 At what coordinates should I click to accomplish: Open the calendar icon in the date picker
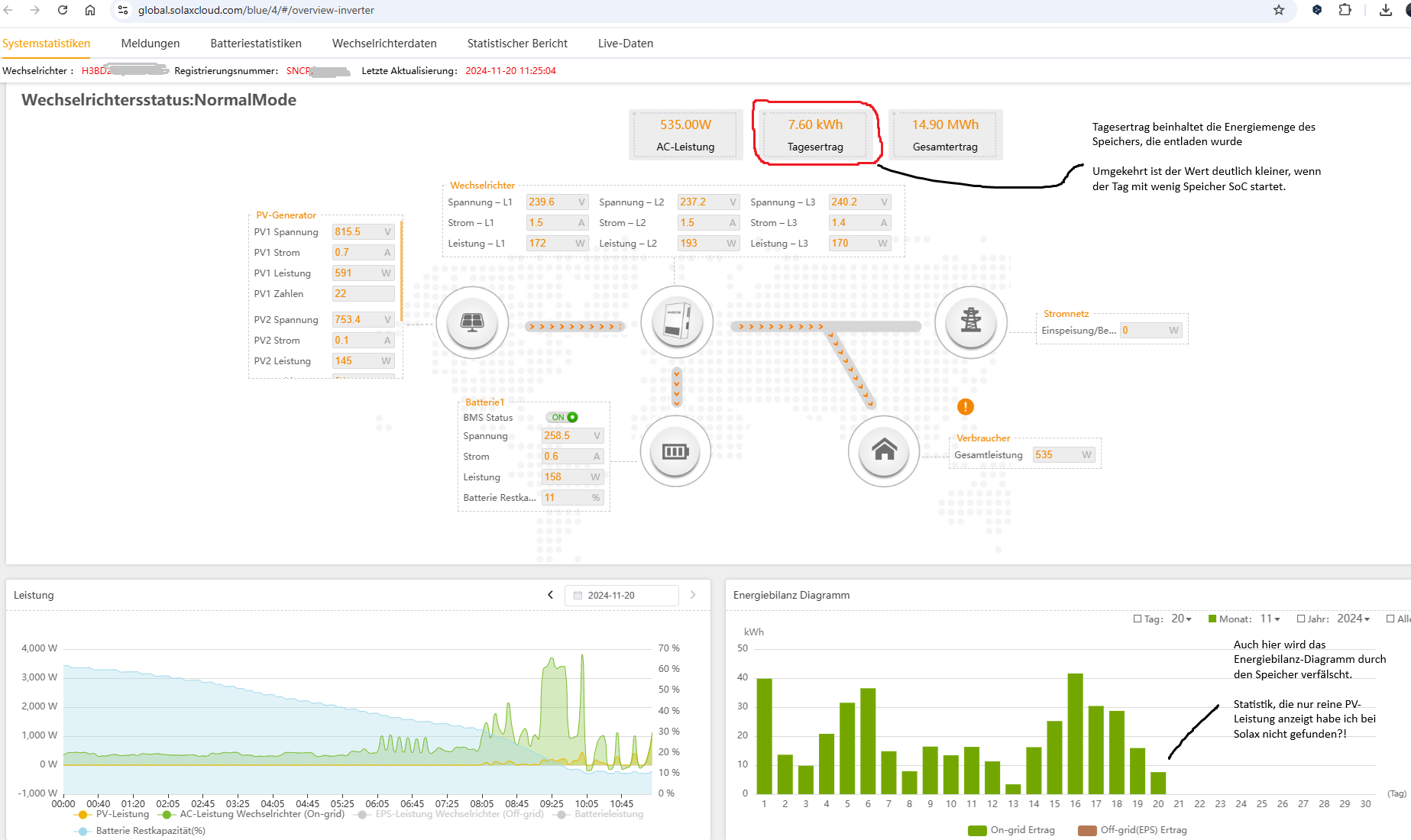point(578,595)
